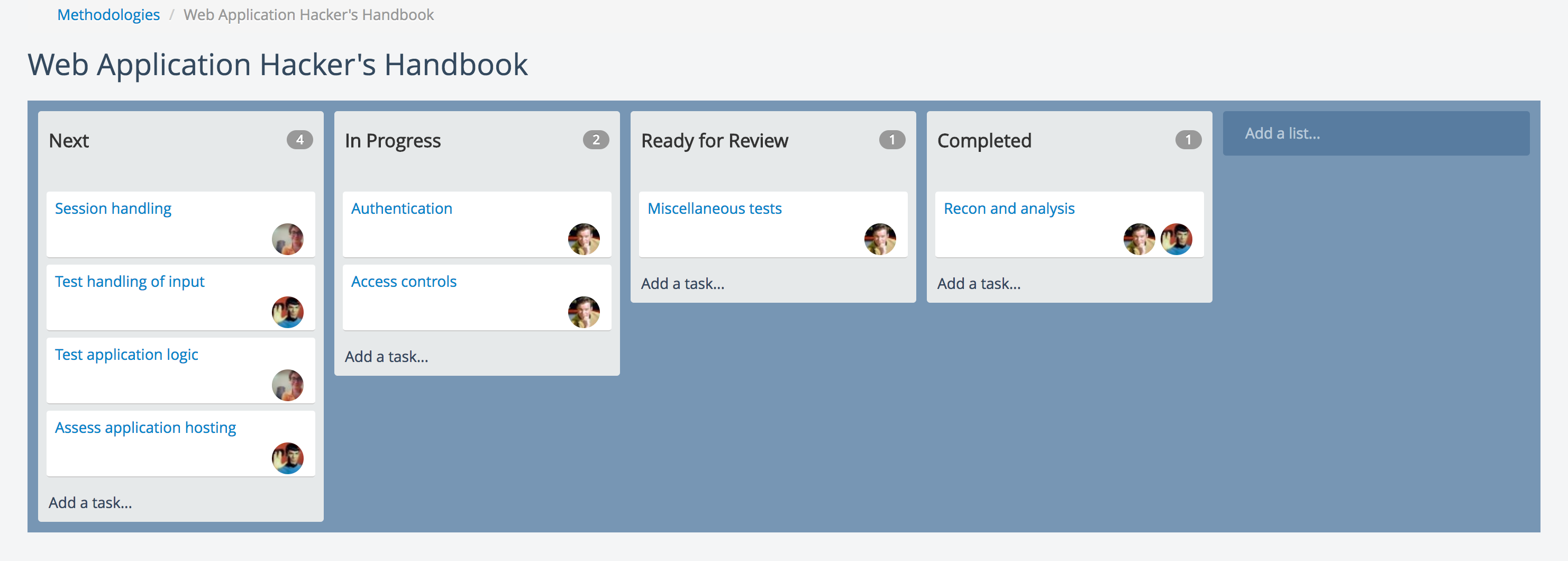Click the Completed list title
Image resolution: width=1568 pixels, height=561 pixels.
point(984,141)
